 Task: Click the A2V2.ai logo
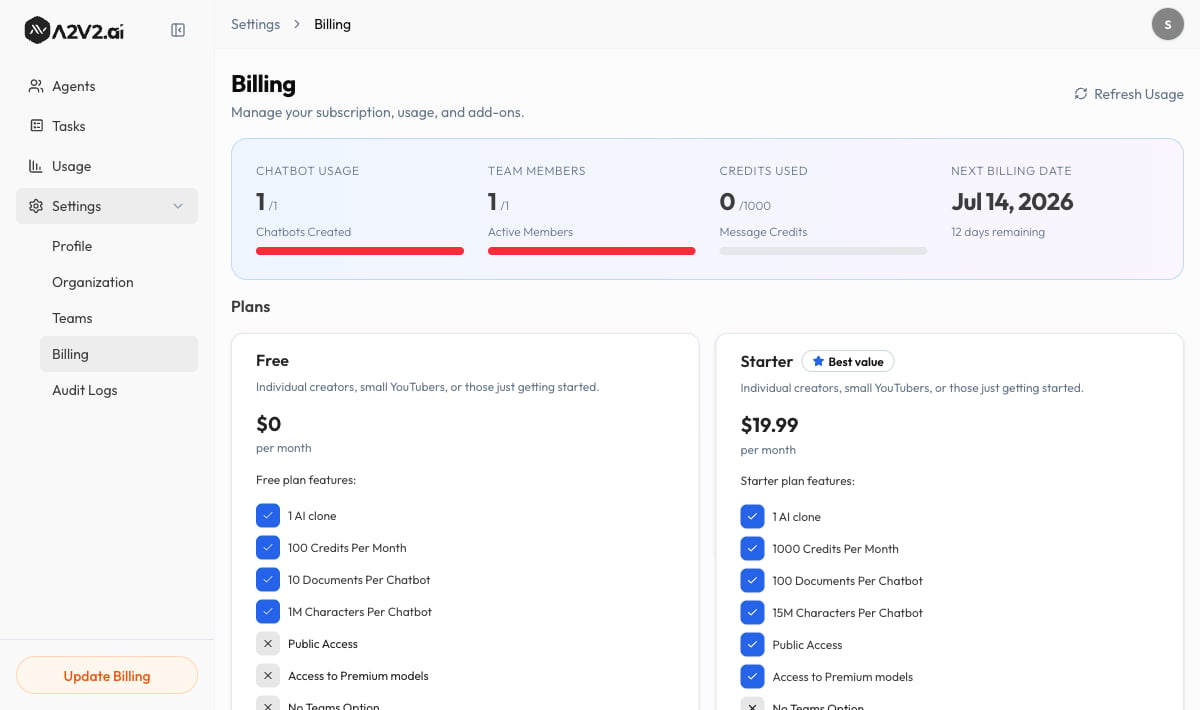(74, 30)
